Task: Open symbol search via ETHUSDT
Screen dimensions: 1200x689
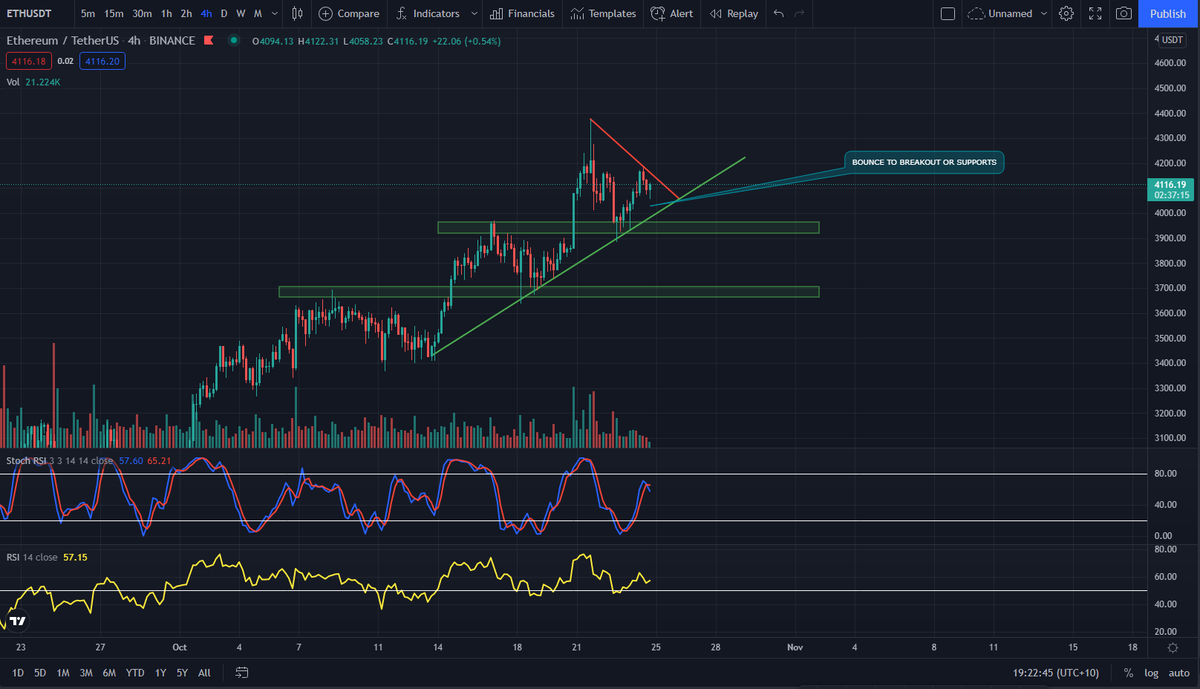Action: coord(31,14)
